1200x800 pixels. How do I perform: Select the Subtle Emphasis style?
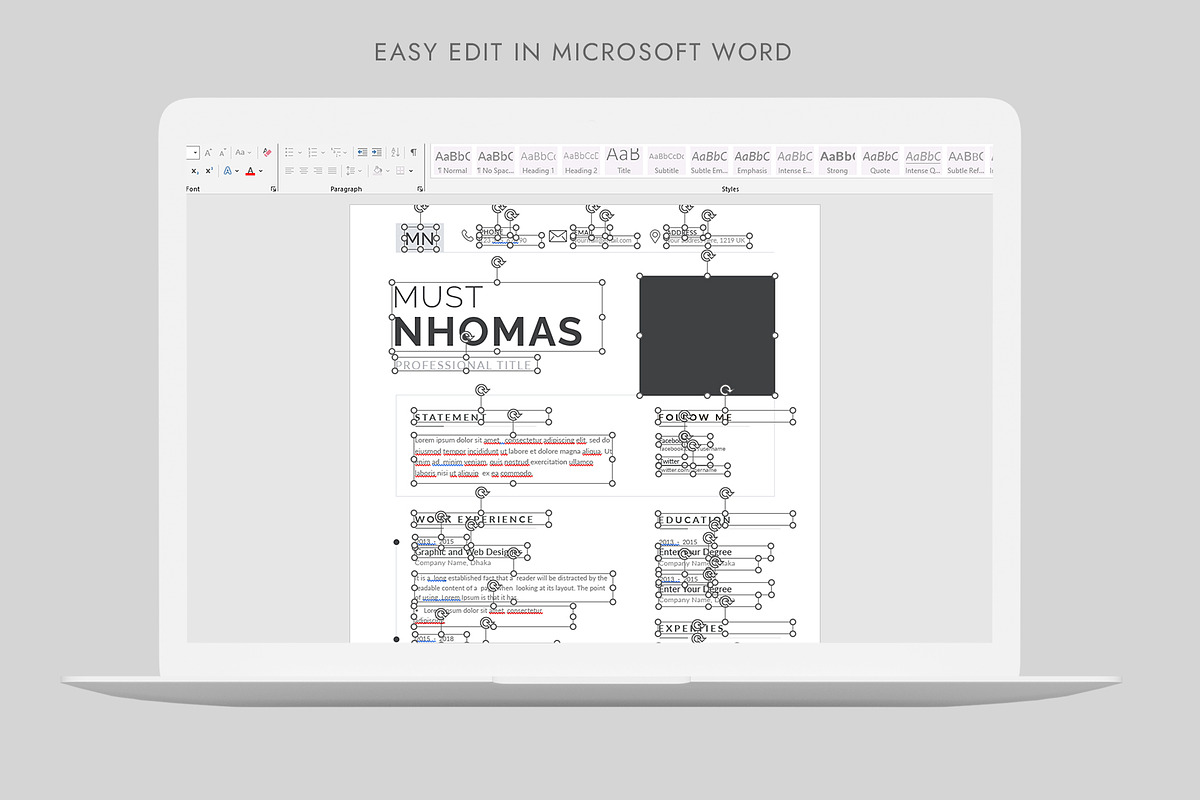tap(709, 161)
